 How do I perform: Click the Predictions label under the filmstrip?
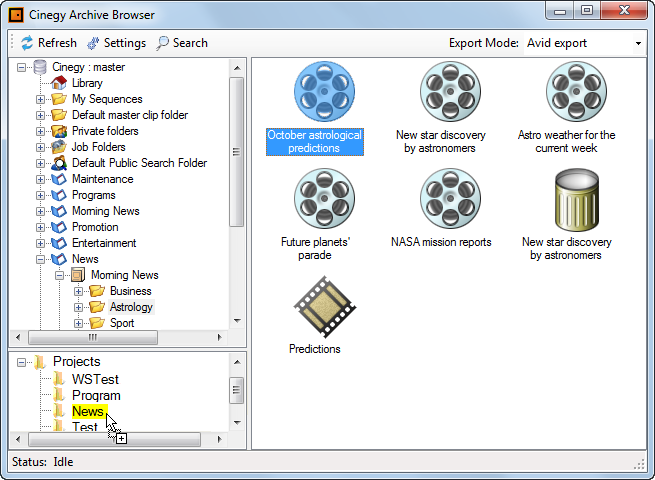click(x=315, y=349)
